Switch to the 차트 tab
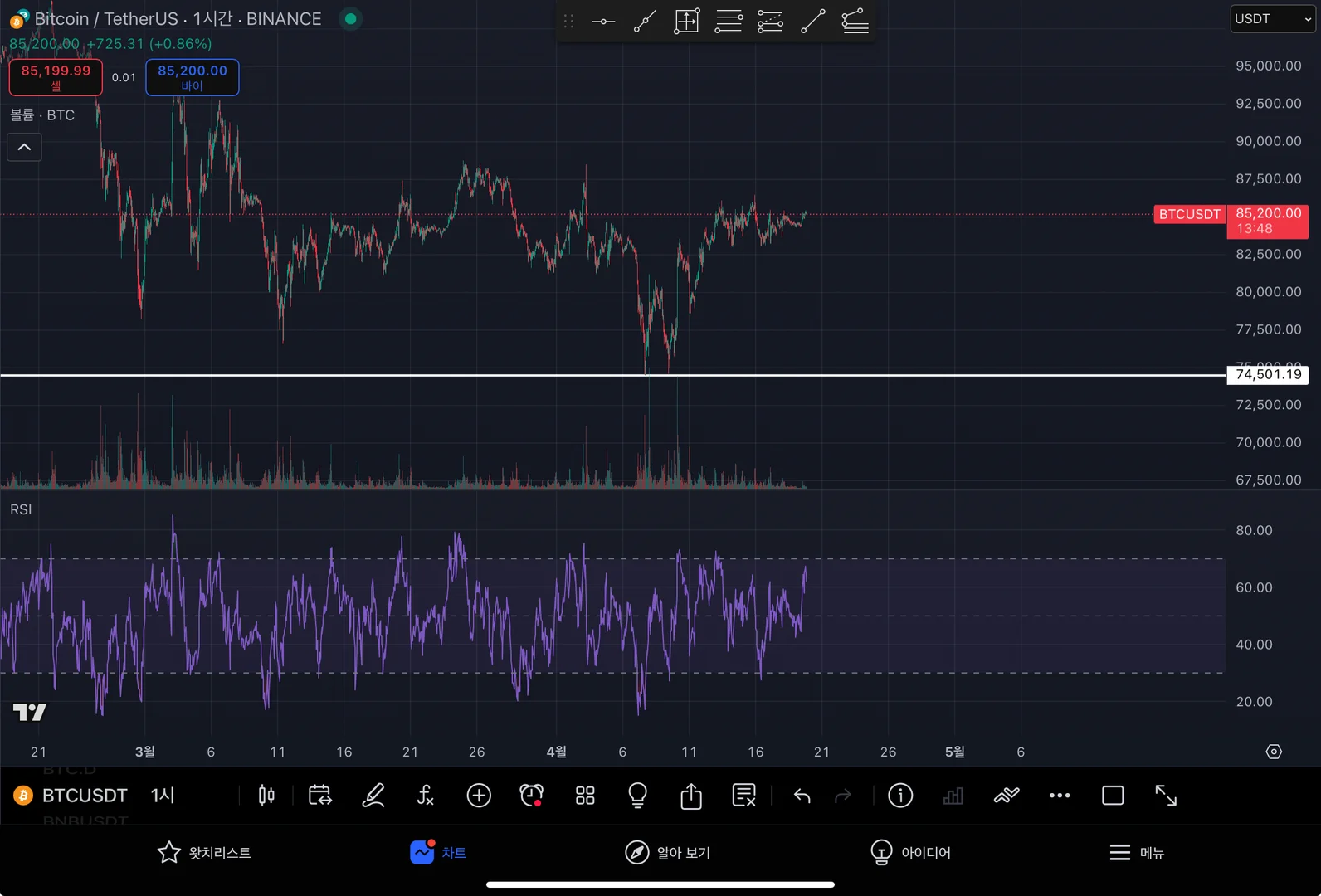 (x=438, y=853)
